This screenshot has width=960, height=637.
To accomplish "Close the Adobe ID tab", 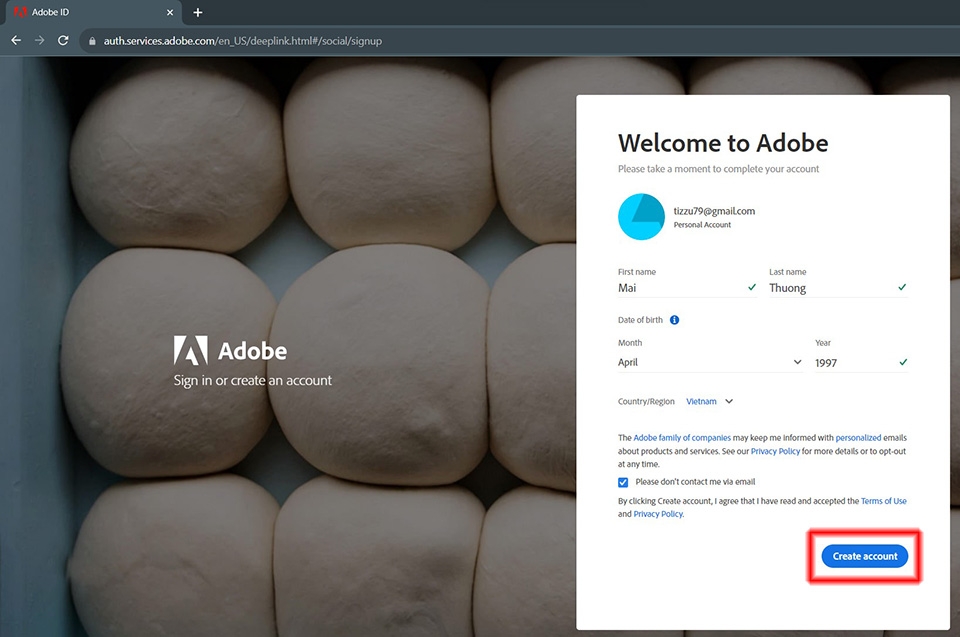I will click(x=170, y=12).
